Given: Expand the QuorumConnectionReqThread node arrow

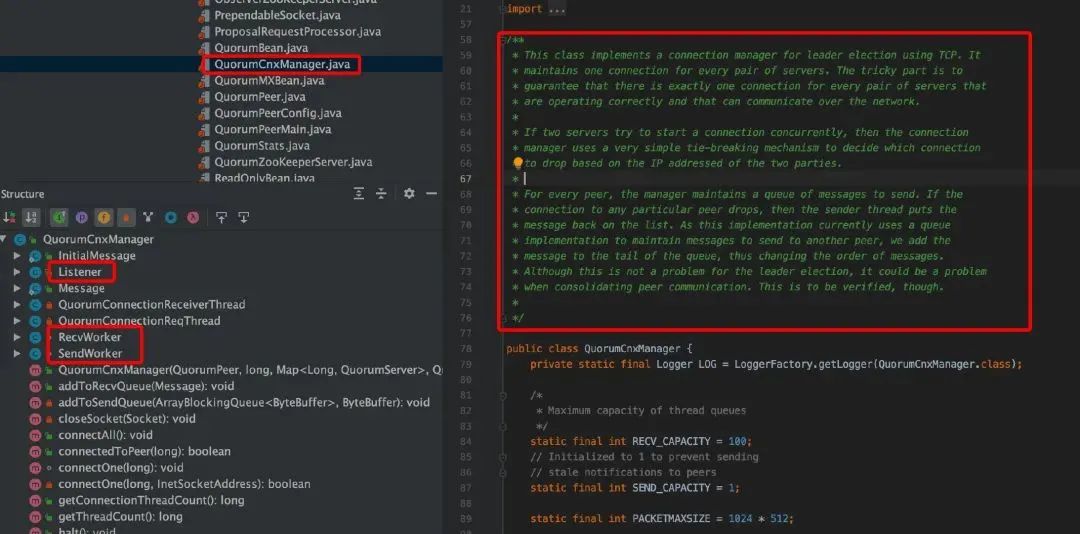Looking at the screenshot, I should [17, 321].
